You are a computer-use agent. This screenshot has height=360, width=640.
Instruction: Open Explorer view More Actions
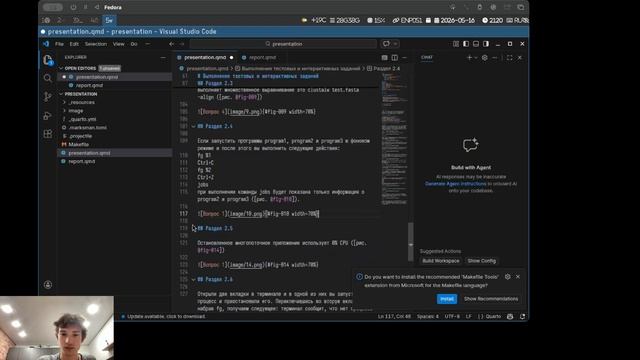163,58
